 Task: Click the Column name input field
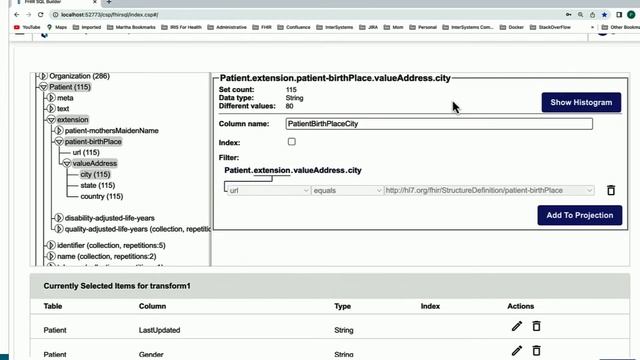(x=439, y=124)
